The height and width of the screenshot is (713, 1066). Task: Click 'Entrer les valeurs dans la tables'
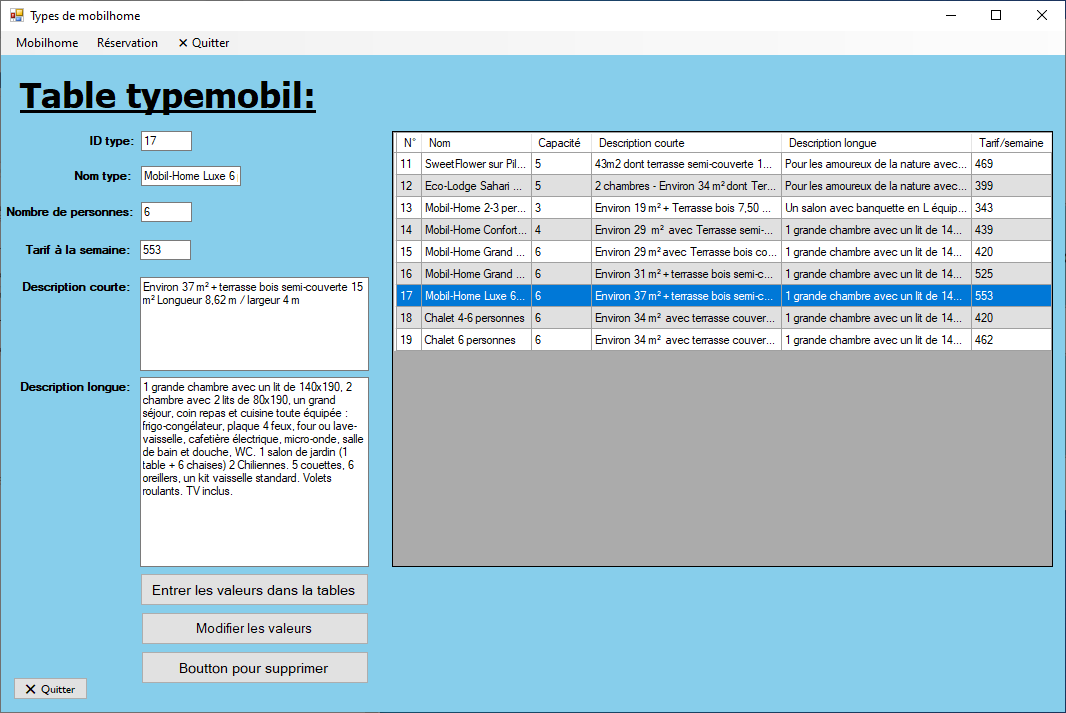254,590
